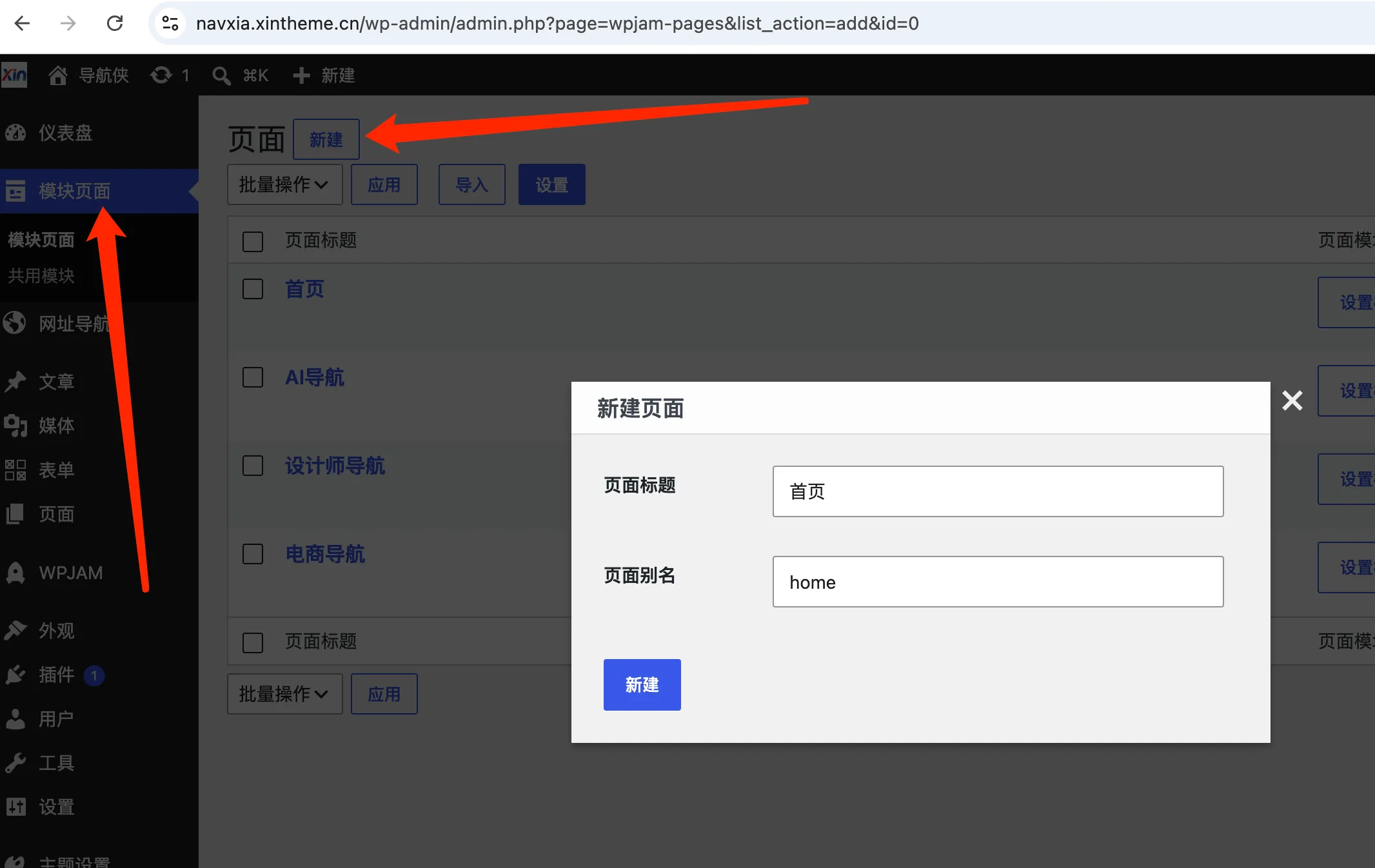Viewport: 1375px width, 868px height.
Task: Click 设置 button in 设计师导航 row
Action: point(1347,479)
